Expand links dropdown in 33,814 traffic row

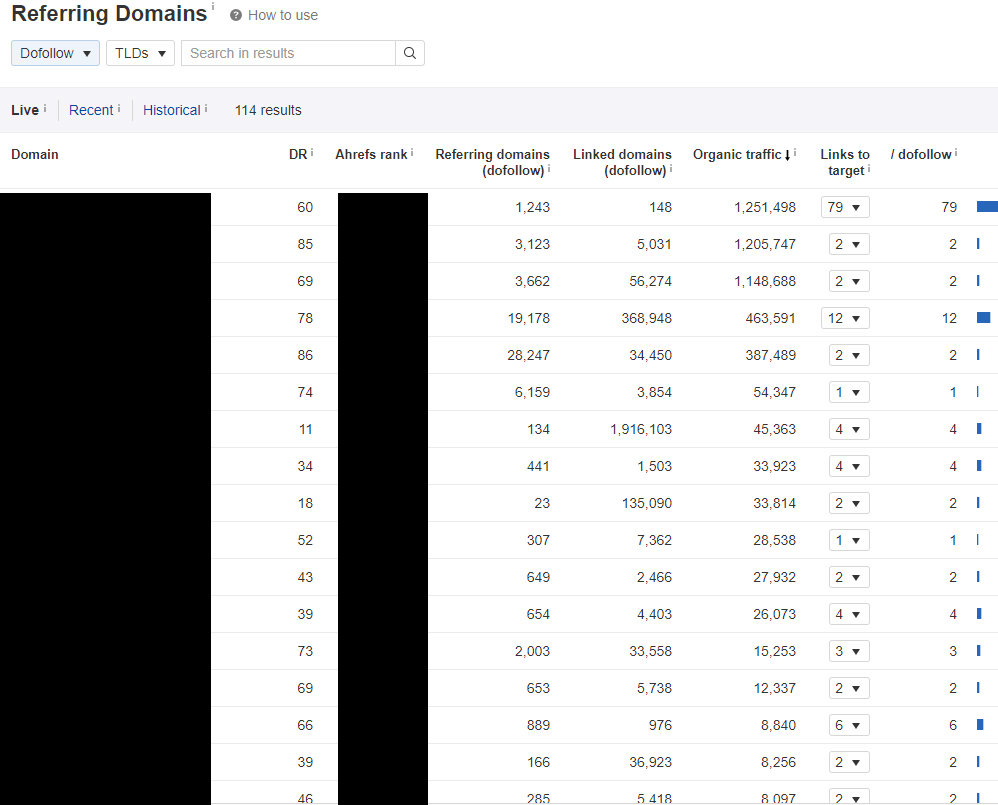pos(848,503)
